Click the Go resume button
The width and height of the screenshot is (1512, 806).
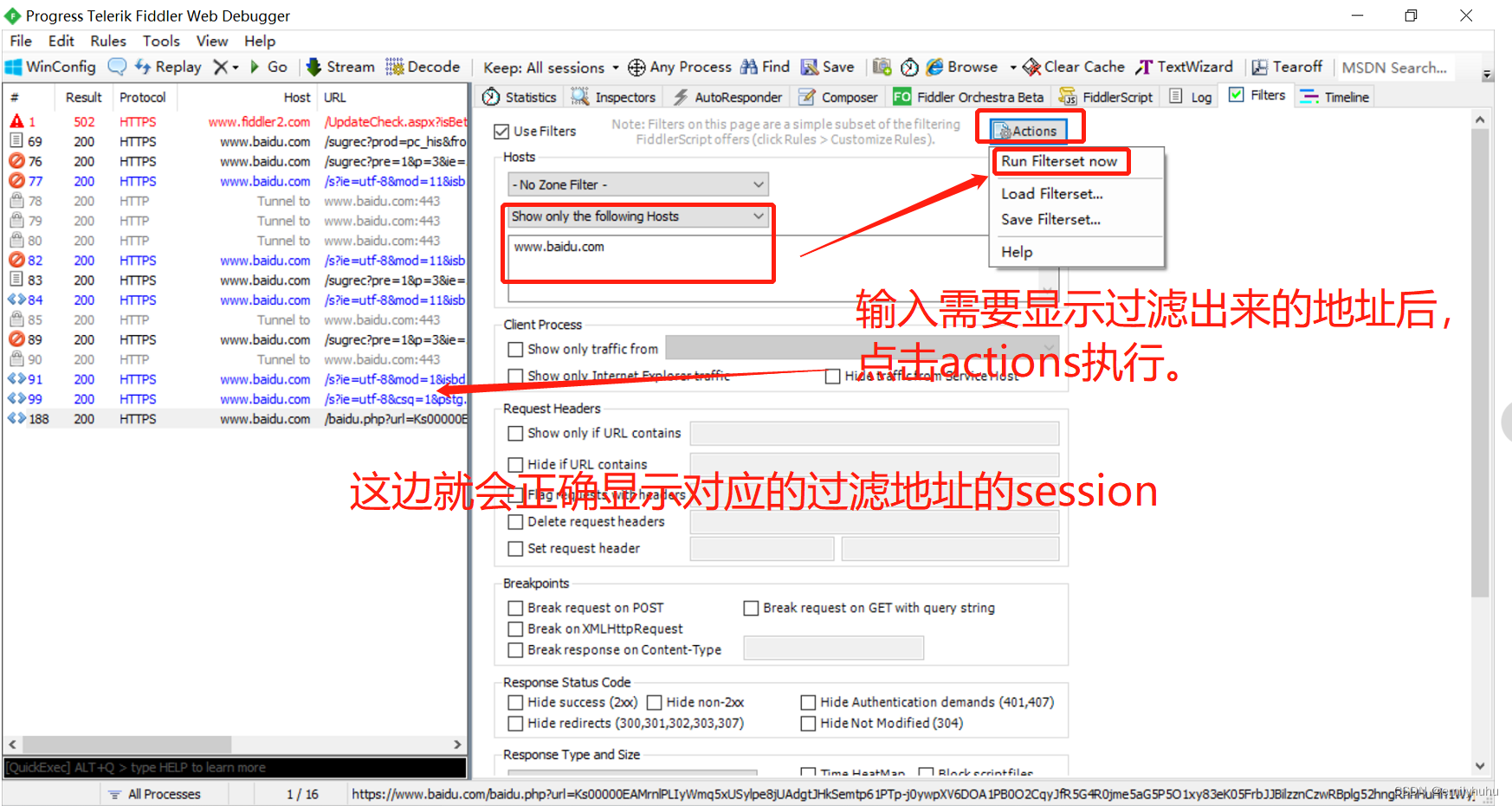(x=268, y=67)
